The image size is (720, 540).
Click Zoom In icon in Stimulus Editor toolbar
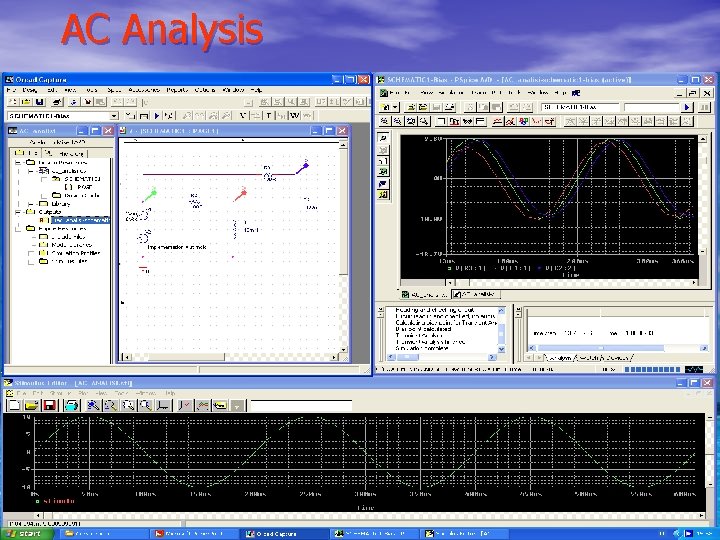pos(93,405)
